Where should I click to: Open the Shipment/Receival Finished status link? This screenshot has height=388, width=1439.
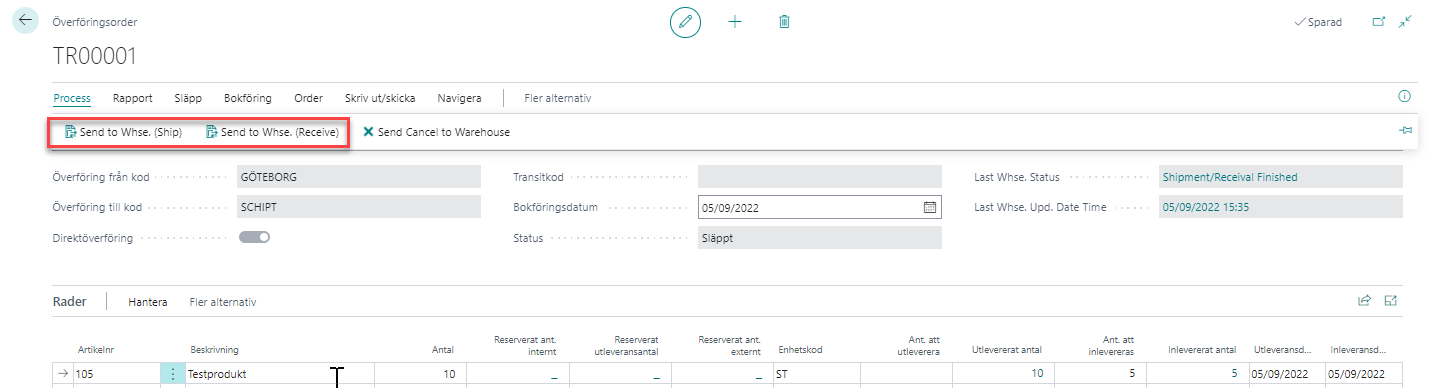[1230, 177]
